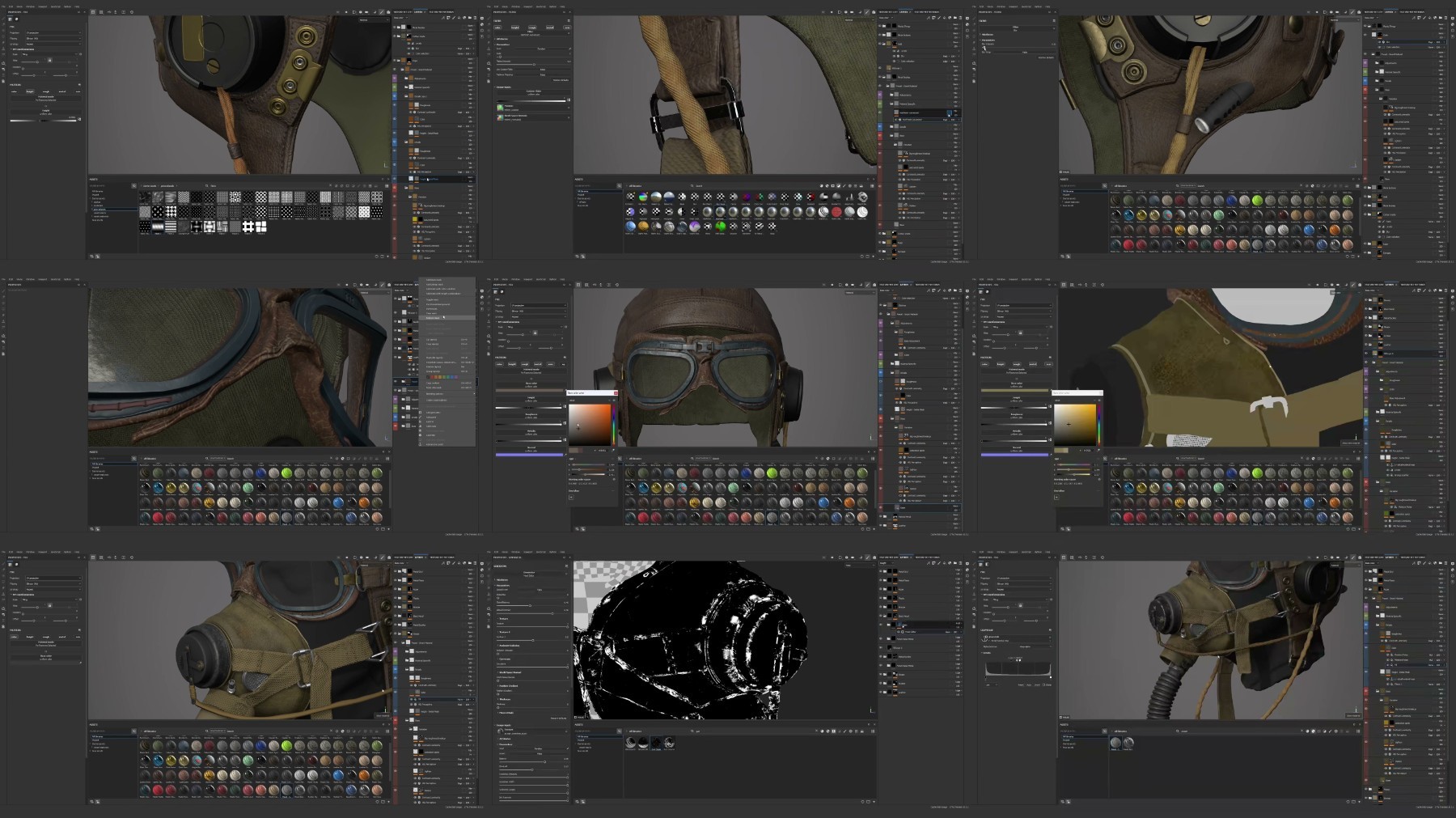The height and width of the screenshot is (818, 1456).
Task: Click assets folder-filter icon in brass snaps frame
Action: click(134, 185)
